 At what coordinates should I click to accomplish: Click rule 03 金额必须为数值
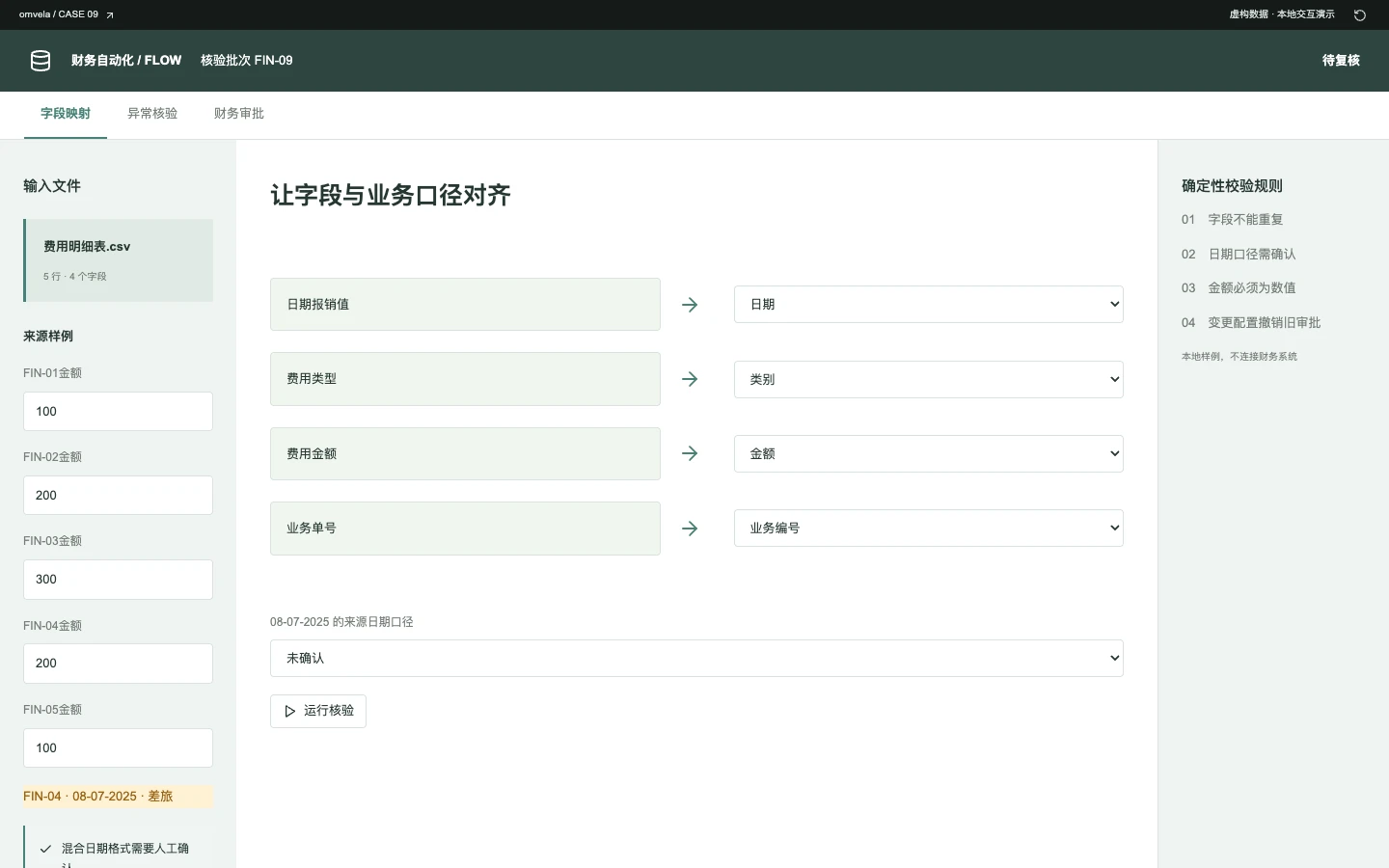point(1239,288)
